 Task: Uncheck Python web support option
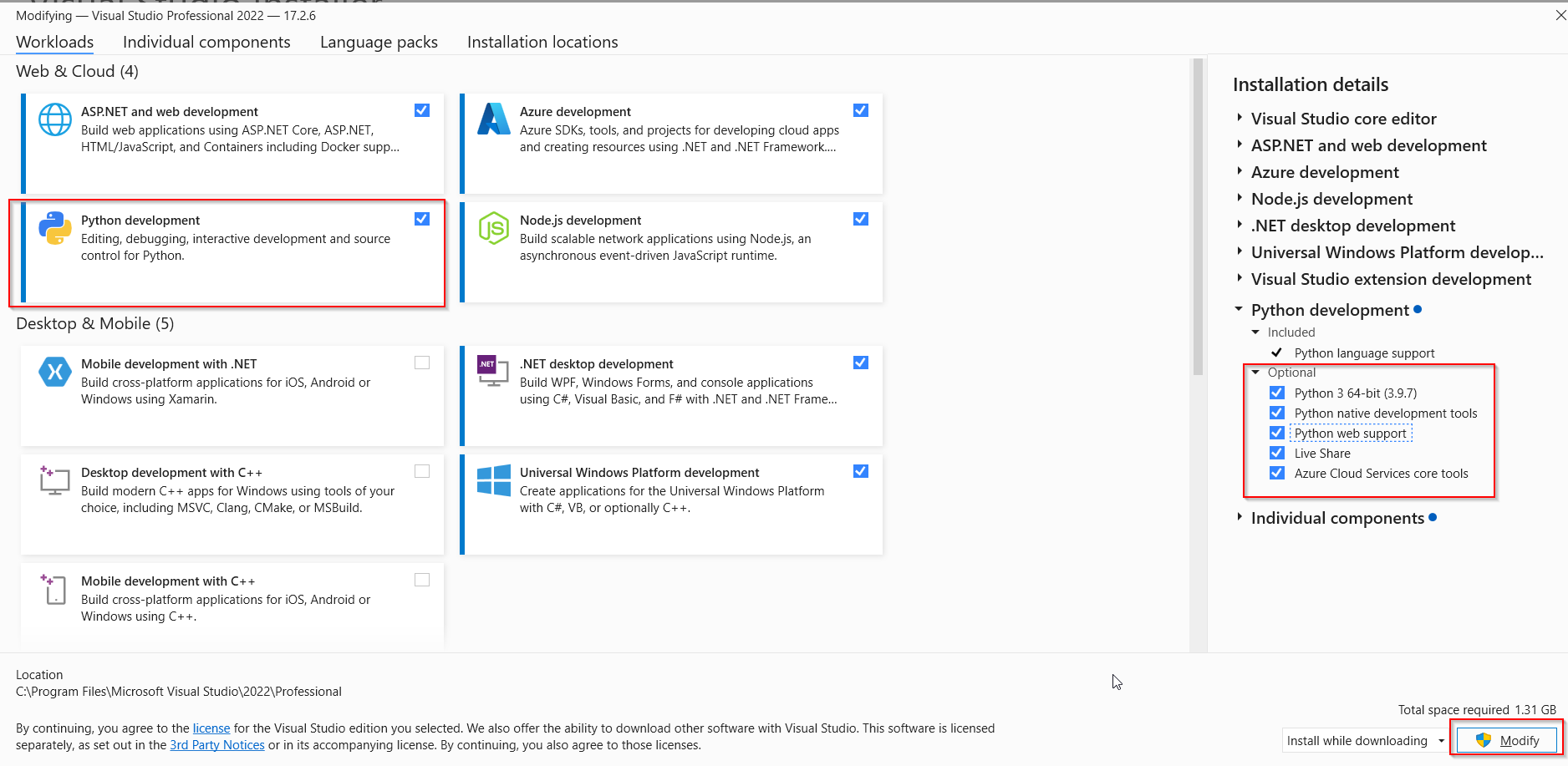(1277, 433)
